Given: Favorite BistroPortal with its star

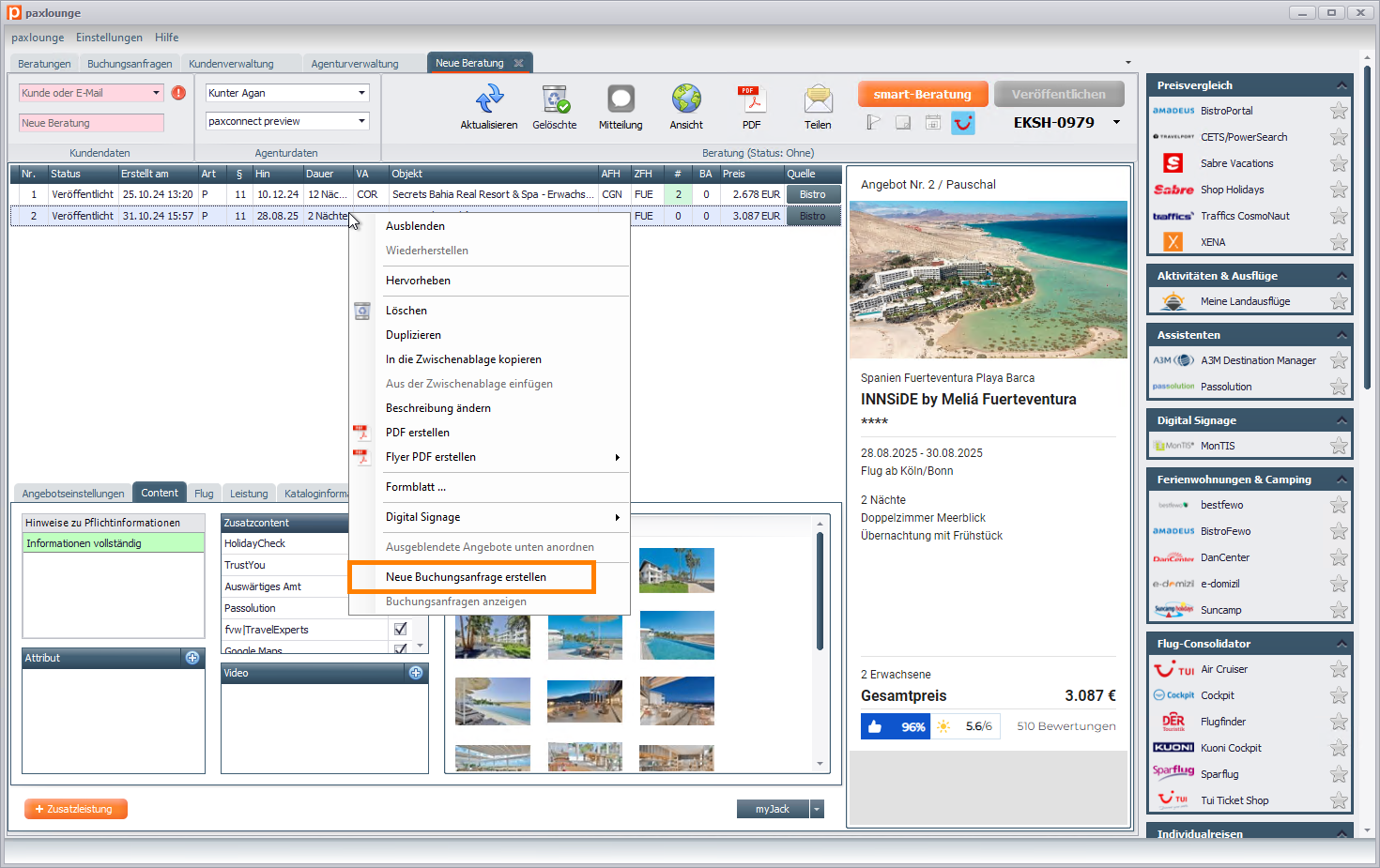Looking at the screenshot, I should click(1339, 111).
